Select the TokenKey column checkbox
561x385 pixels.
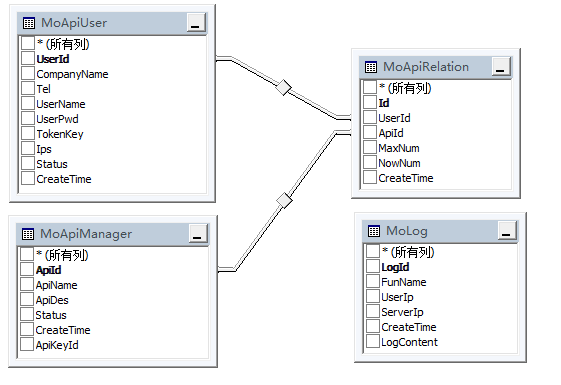pos(28,133)
